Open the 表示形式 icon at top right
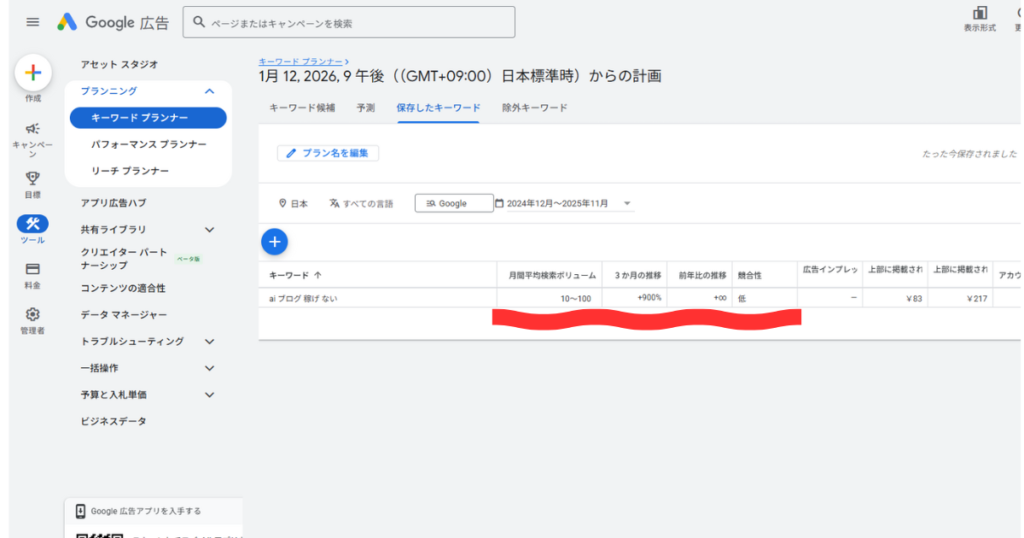Screen dimensions: 1024x538 click(x=979, y=14)
